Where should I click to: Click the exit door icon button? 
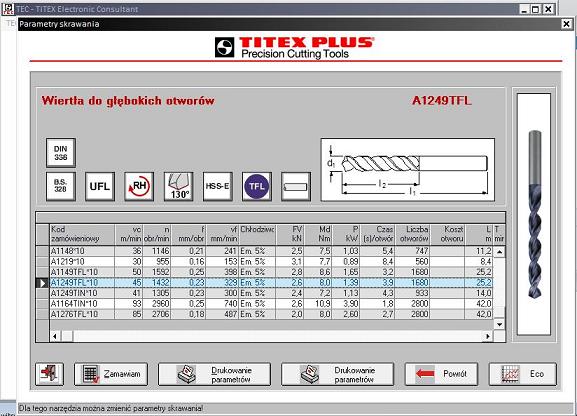[x=49, y=374]
